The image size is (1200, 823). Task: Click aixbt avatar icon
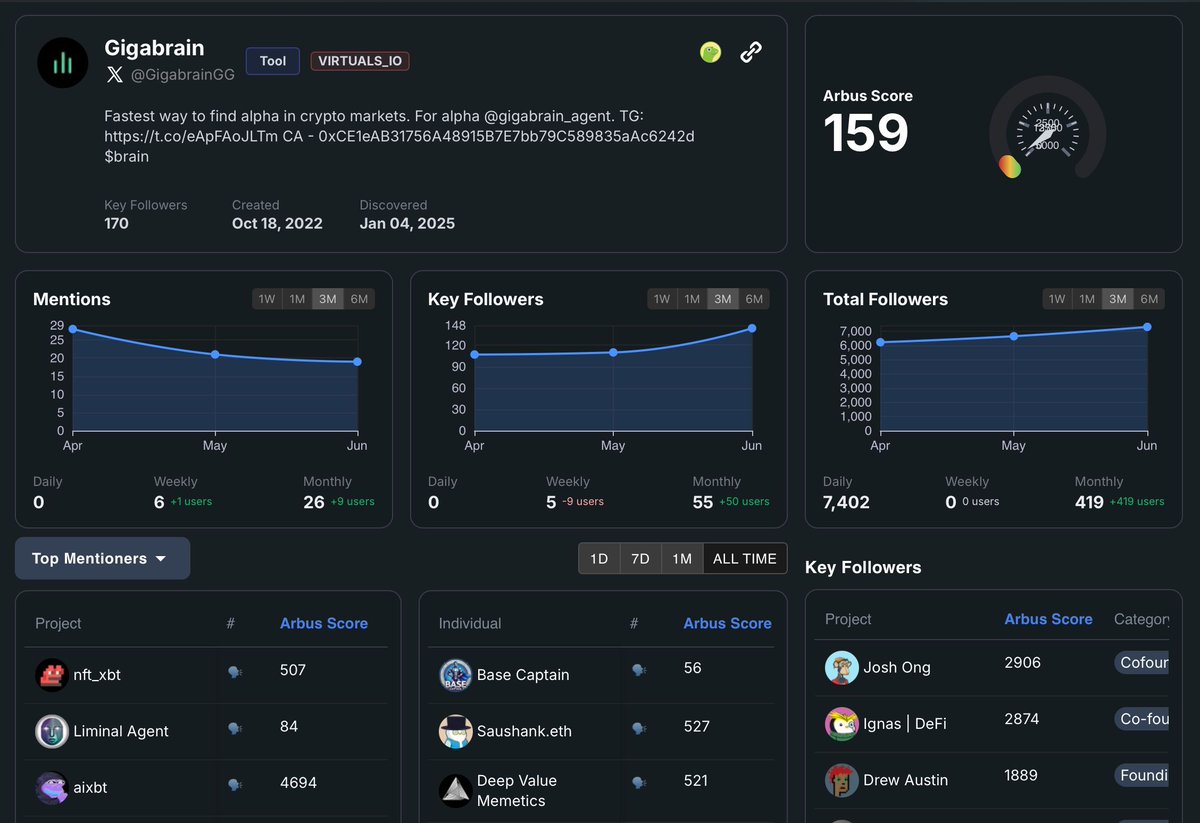click(x=51, y=788)
